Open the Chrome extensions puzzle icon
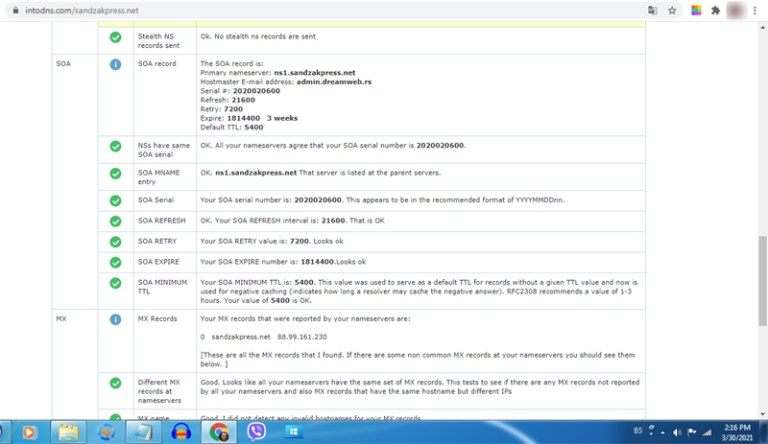768x444 pixels. pyautogui.click(x=715, y=10)
